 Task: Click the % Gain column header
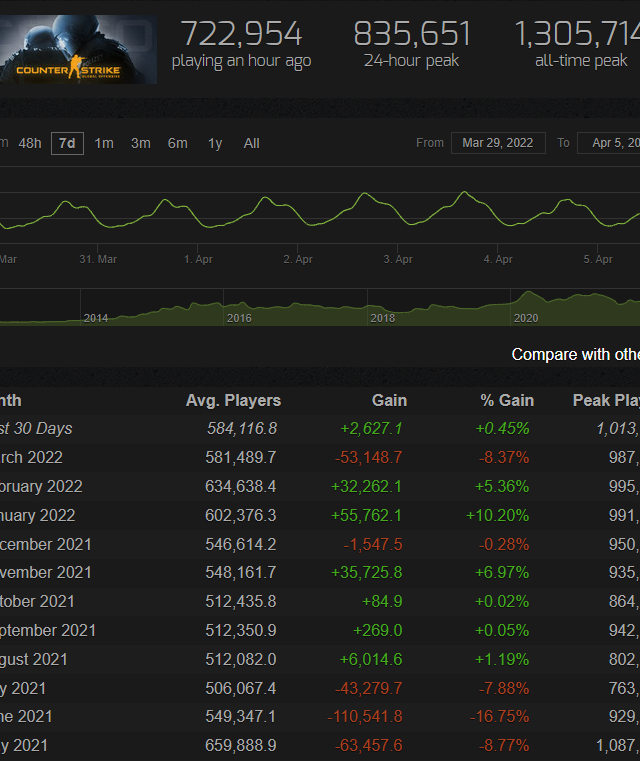[507, 400]
